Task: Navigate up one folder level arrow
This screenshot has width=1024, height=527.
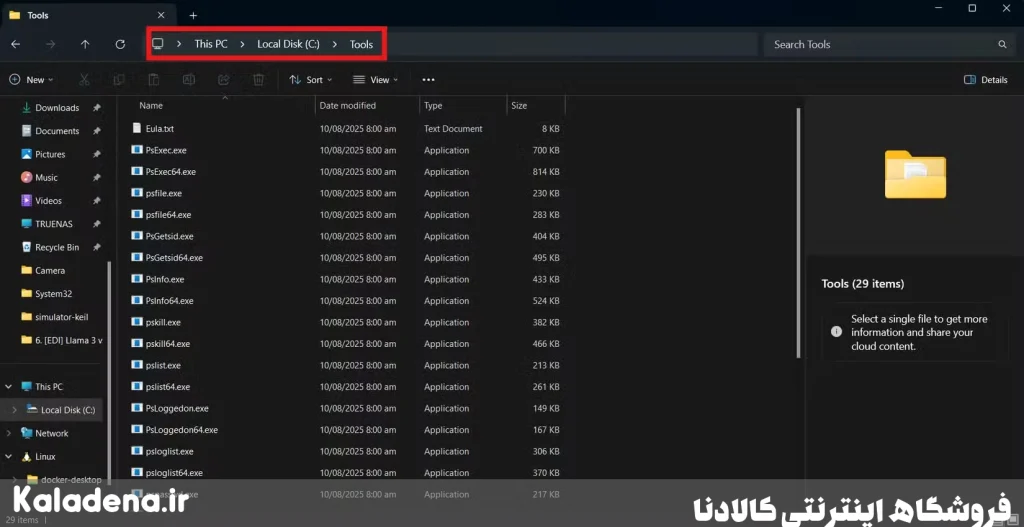Action: point(85,44)
